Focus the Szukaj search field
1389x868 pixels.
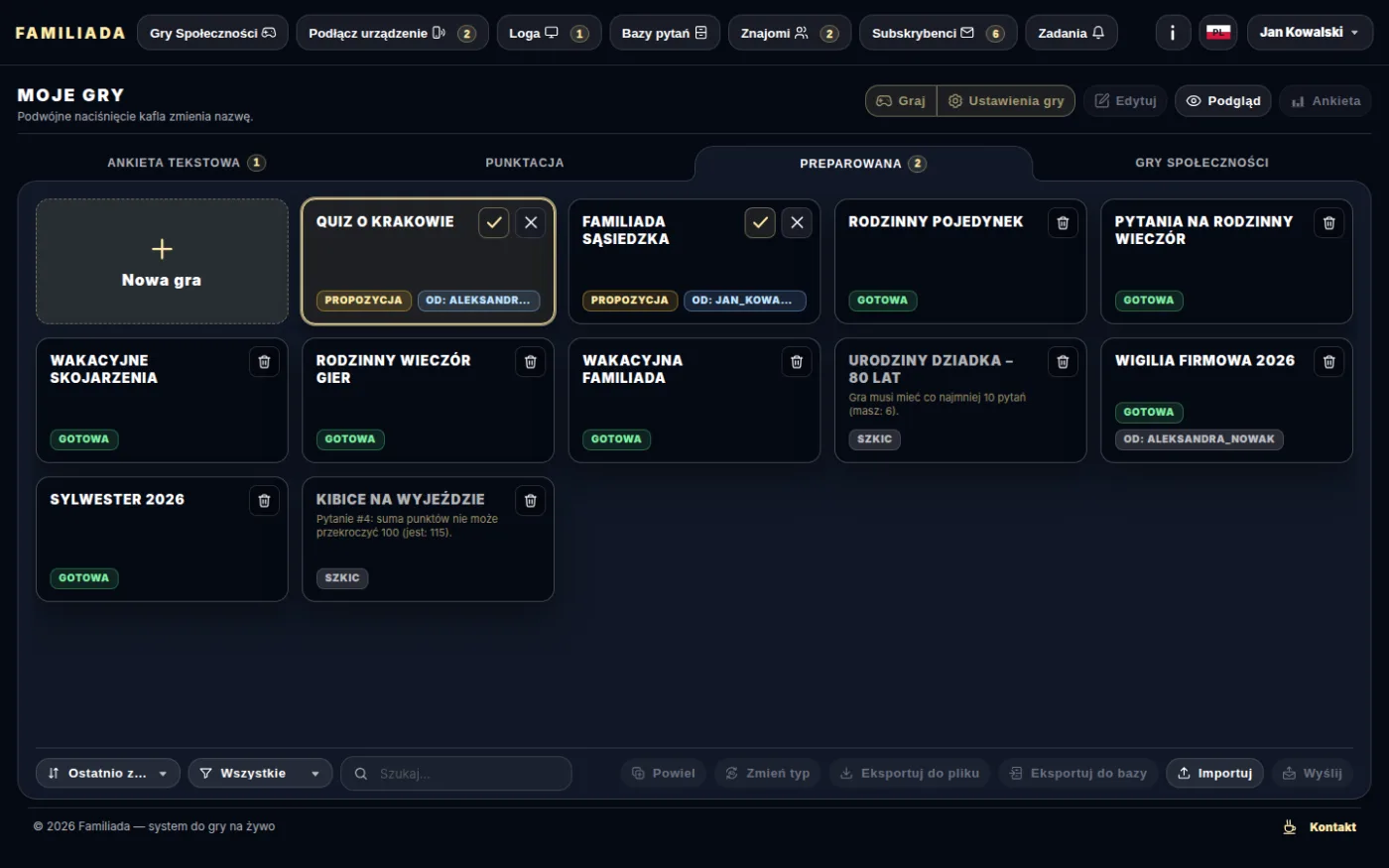(x=456, y=773)
